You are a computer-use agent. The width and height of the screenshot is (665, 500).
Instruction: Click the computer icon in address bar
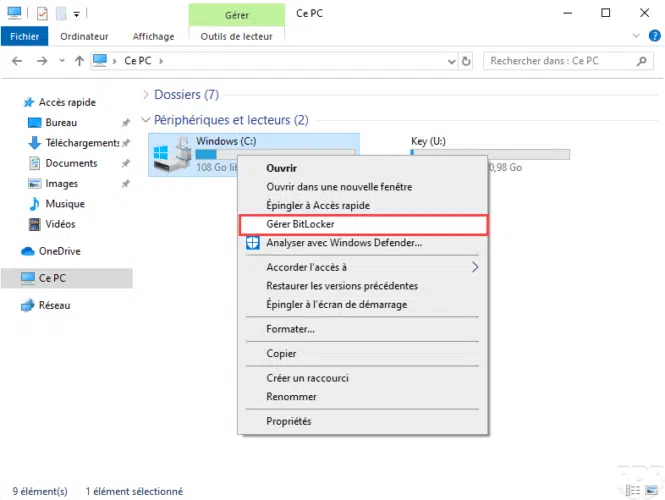tap(100, 60)
